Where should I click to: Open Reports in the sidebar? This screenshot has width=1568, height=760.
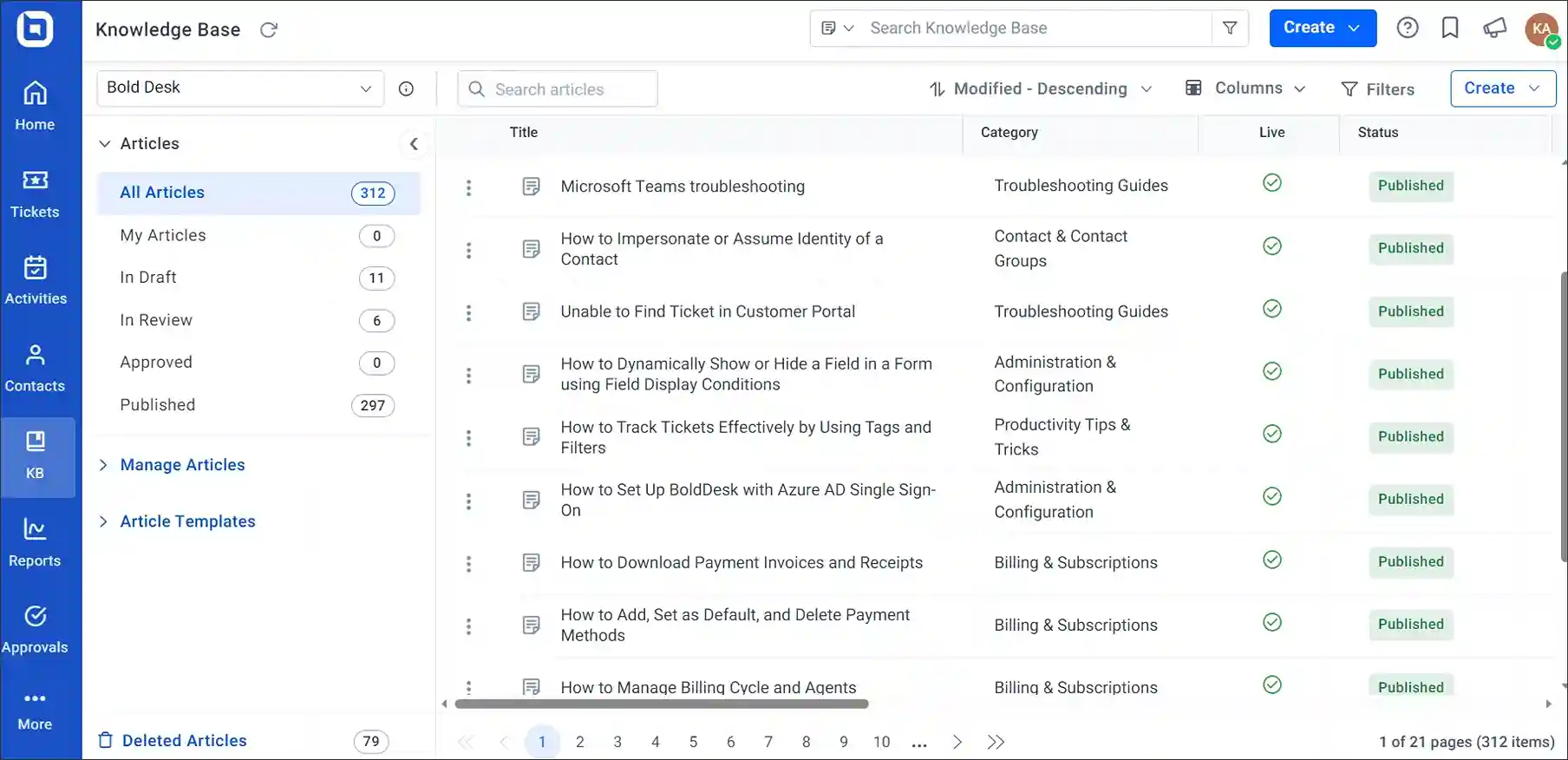pos(35,542)
